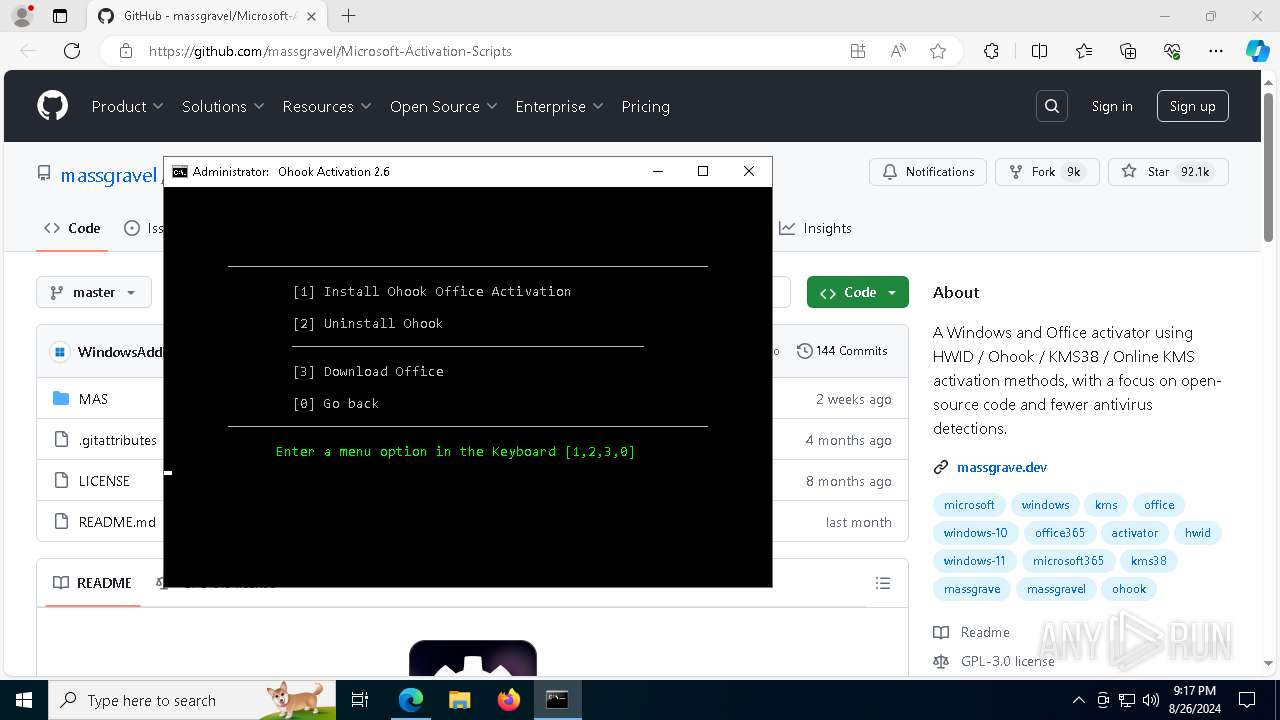Viewport: 1280px width, 720px height.
Task: Open README outline list icon
Action: 882,583
